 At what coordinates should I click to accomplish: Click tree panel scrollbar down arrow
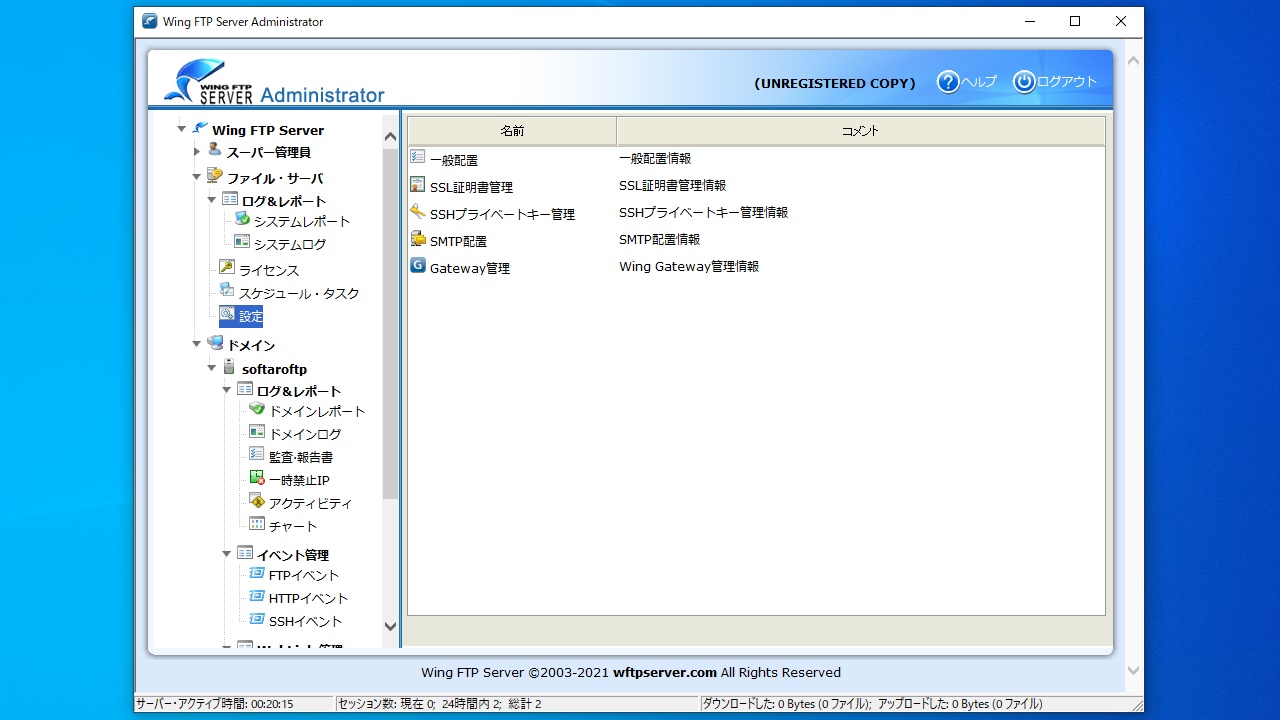click(390, 626)
